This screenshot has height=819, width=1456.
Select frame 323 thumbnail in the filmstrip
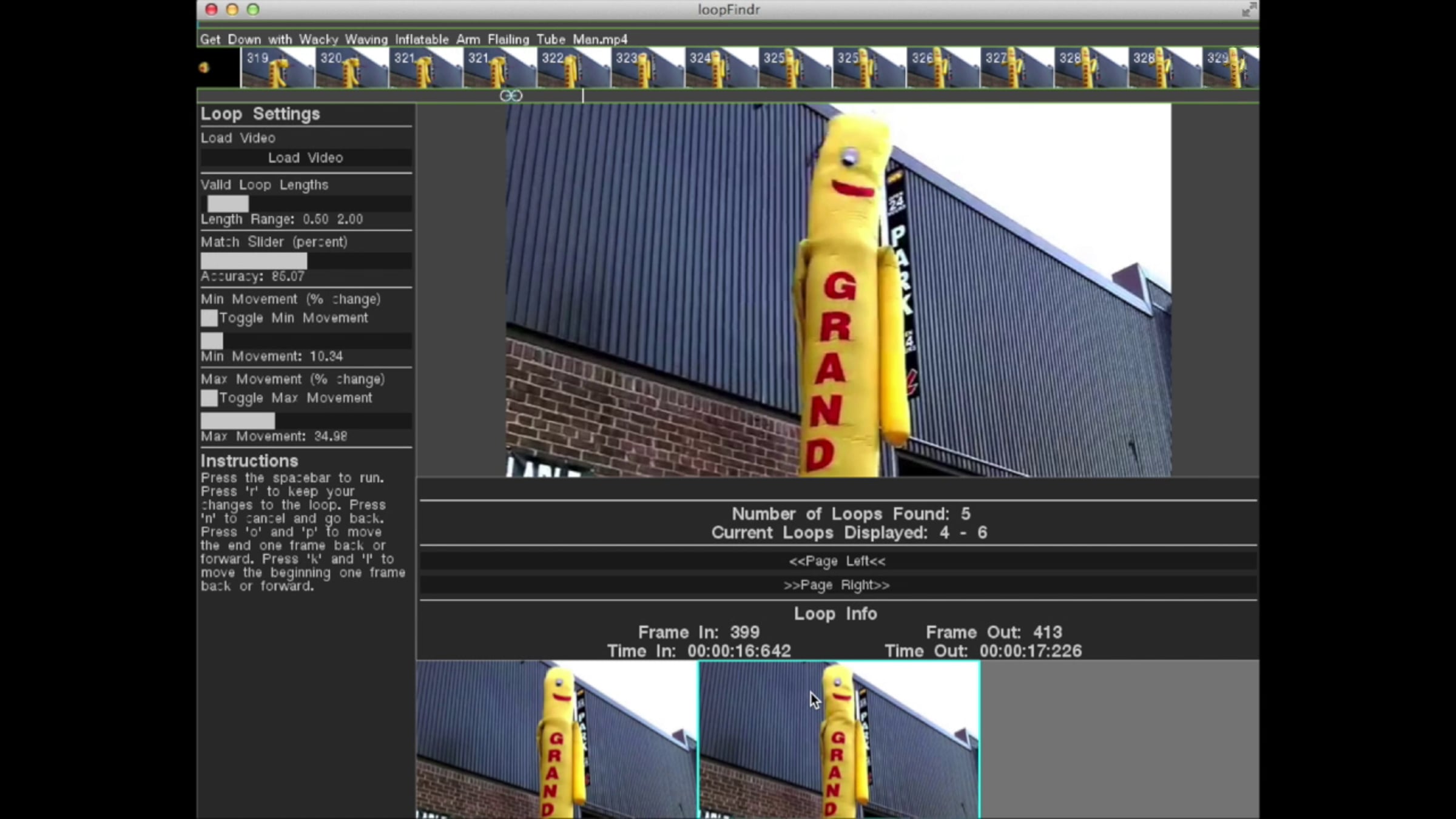648,68
